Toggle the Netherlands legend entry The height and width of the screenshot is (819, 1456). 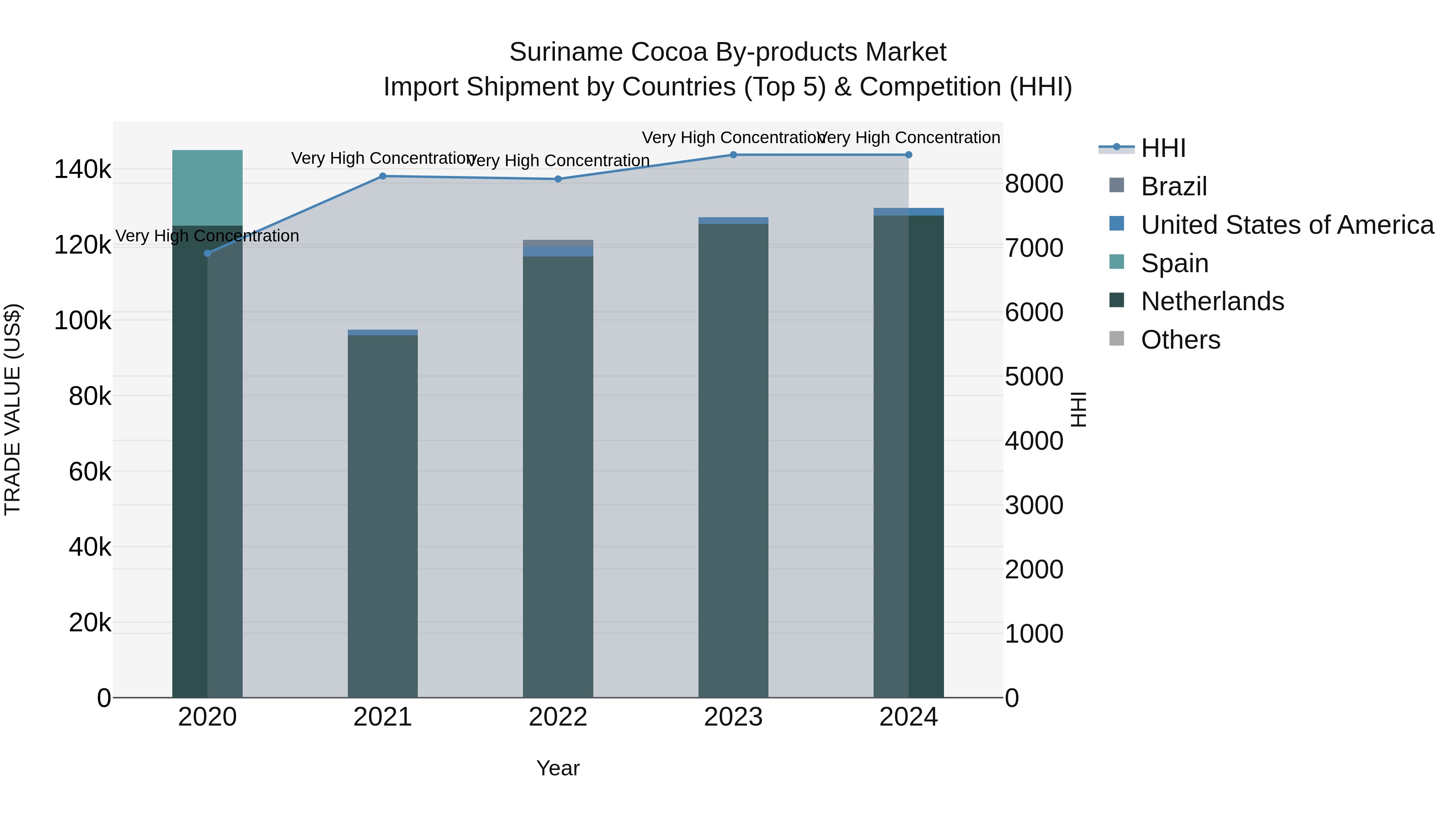pos(1196,301)
